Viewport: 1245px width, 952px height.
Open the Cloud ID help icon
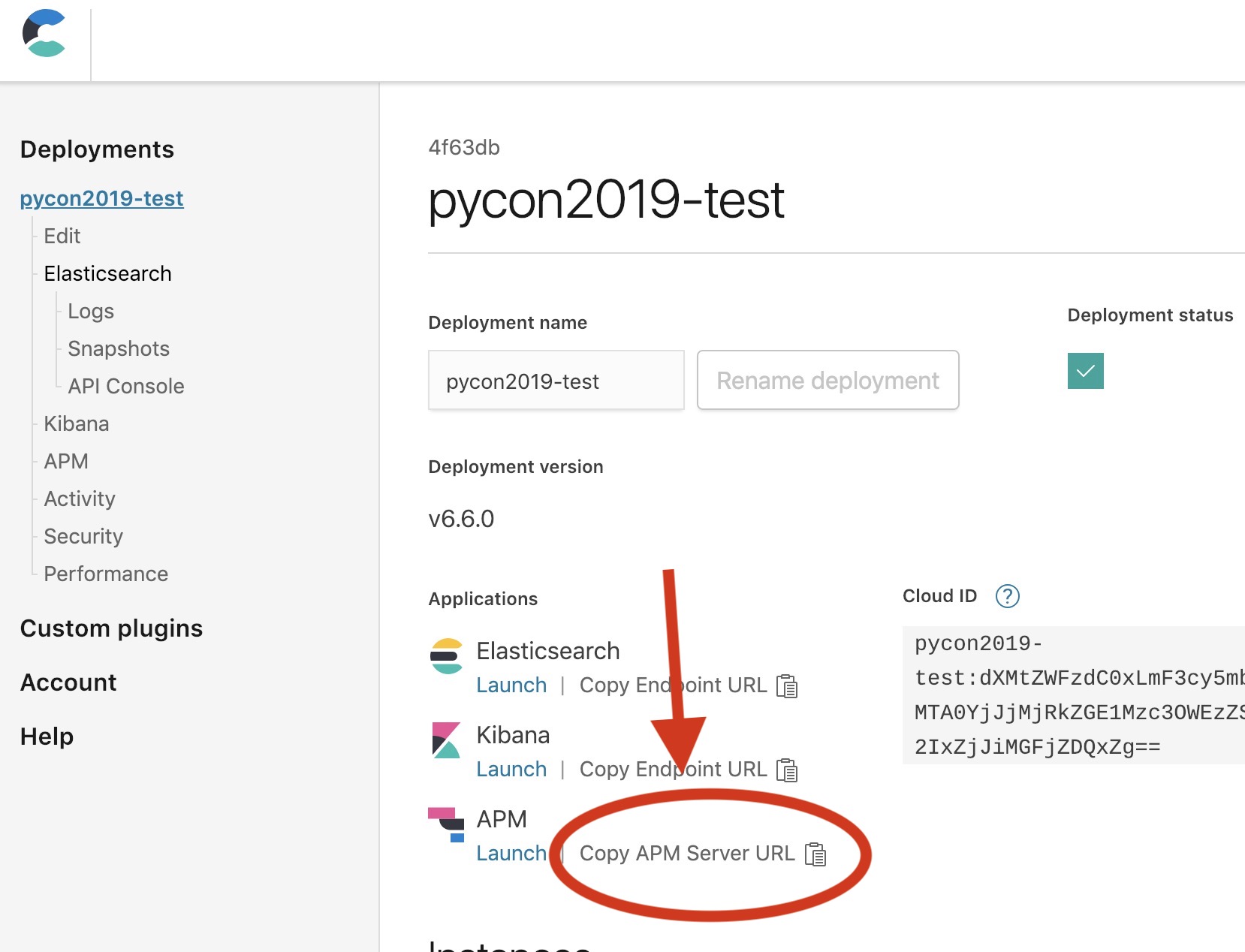1007,596
